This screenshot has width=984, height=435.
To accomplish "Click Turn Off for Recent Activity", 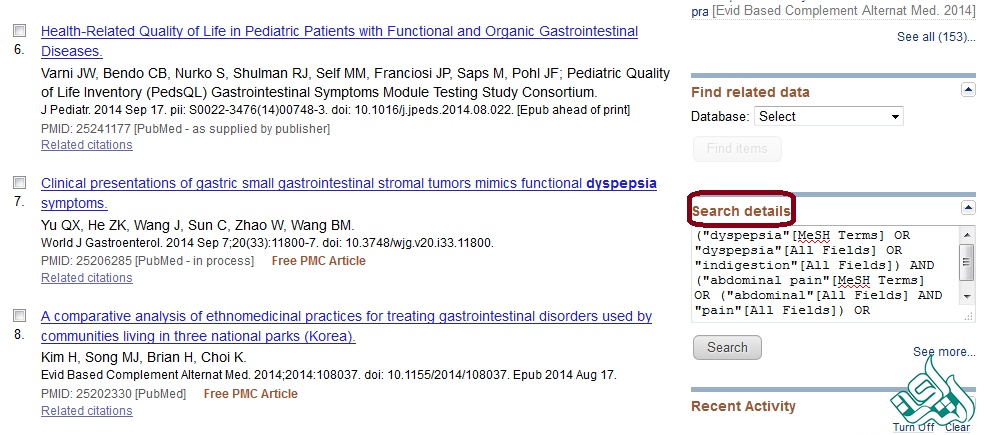I will click(913, 427).
